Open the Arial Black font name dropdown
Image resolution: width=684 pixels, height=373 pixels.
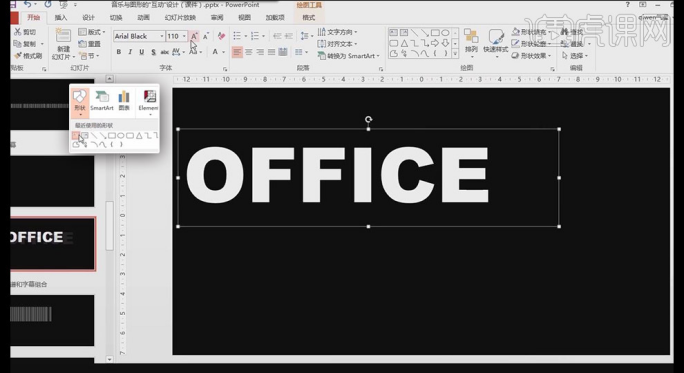[162, 36]
